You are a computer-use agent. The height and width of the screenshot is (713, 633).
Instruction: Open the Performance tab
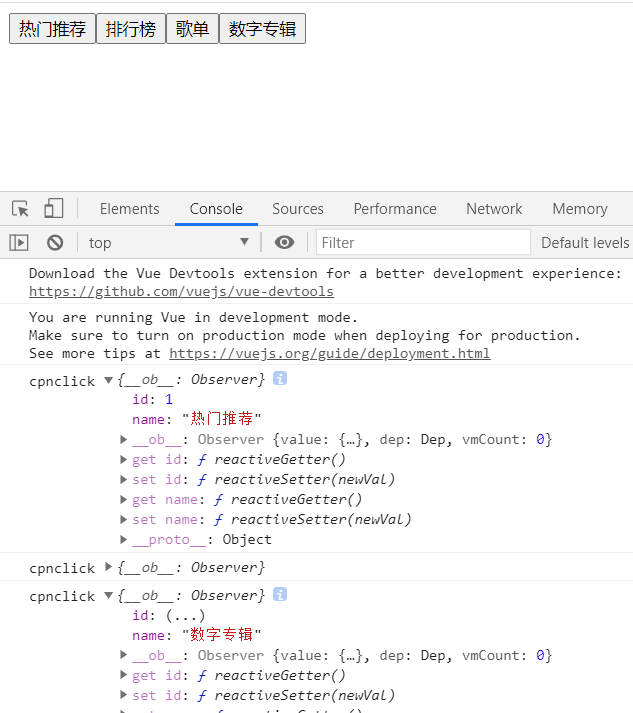[x=395, y=209]
